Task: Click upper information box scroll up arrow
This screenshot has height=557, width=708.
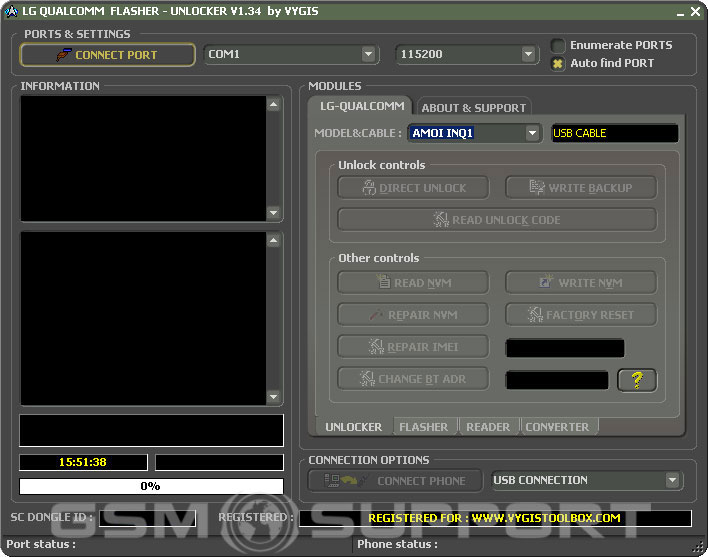Action: [x=273, y=105]
